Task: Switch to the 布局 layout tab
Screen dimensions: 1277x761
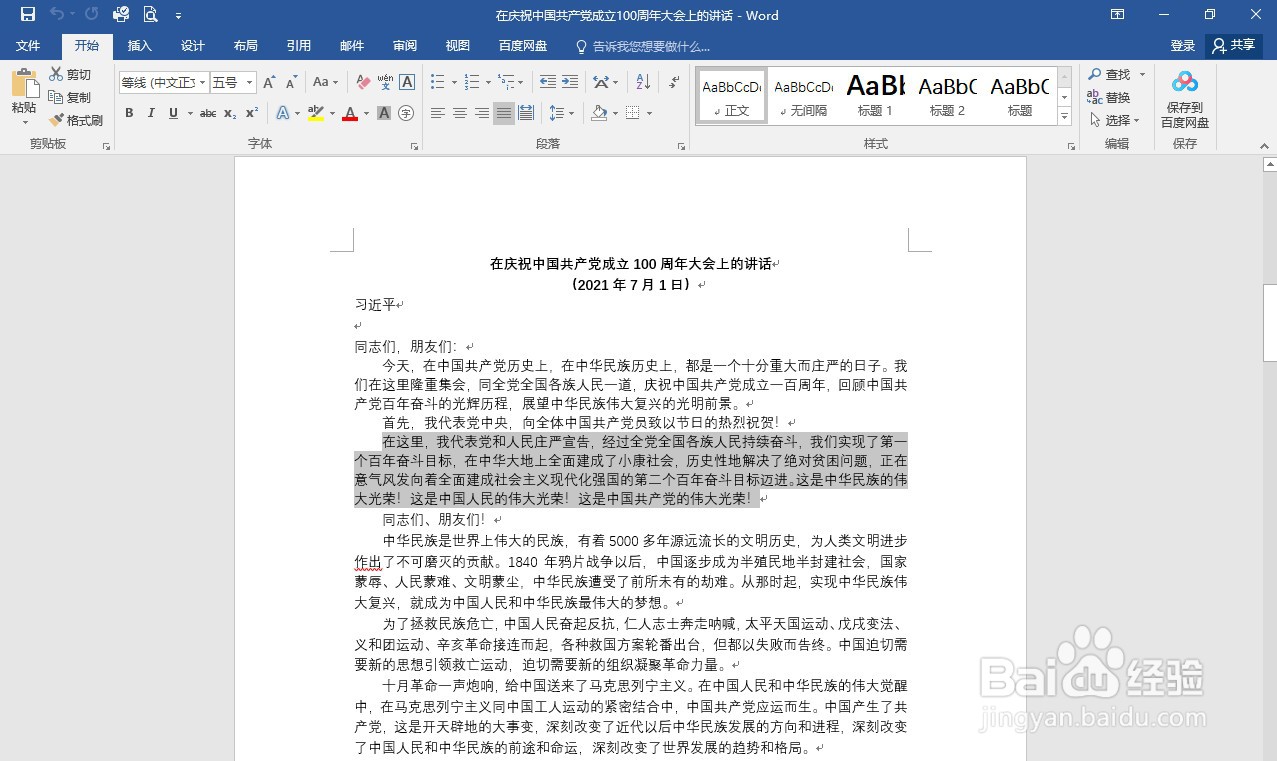Action: 245,46
